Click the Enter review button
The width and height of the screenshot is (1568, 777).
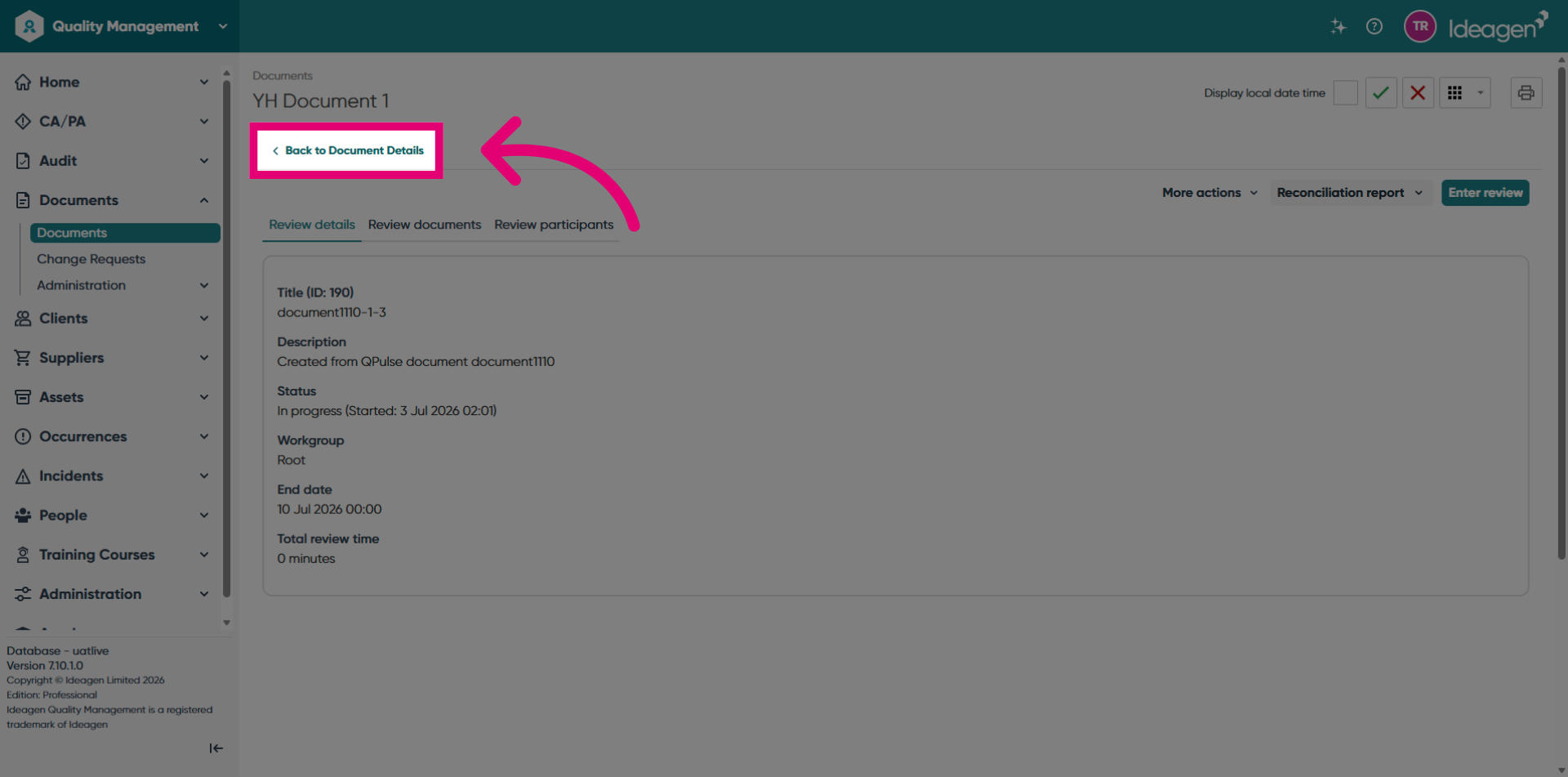coord(1485,193)
